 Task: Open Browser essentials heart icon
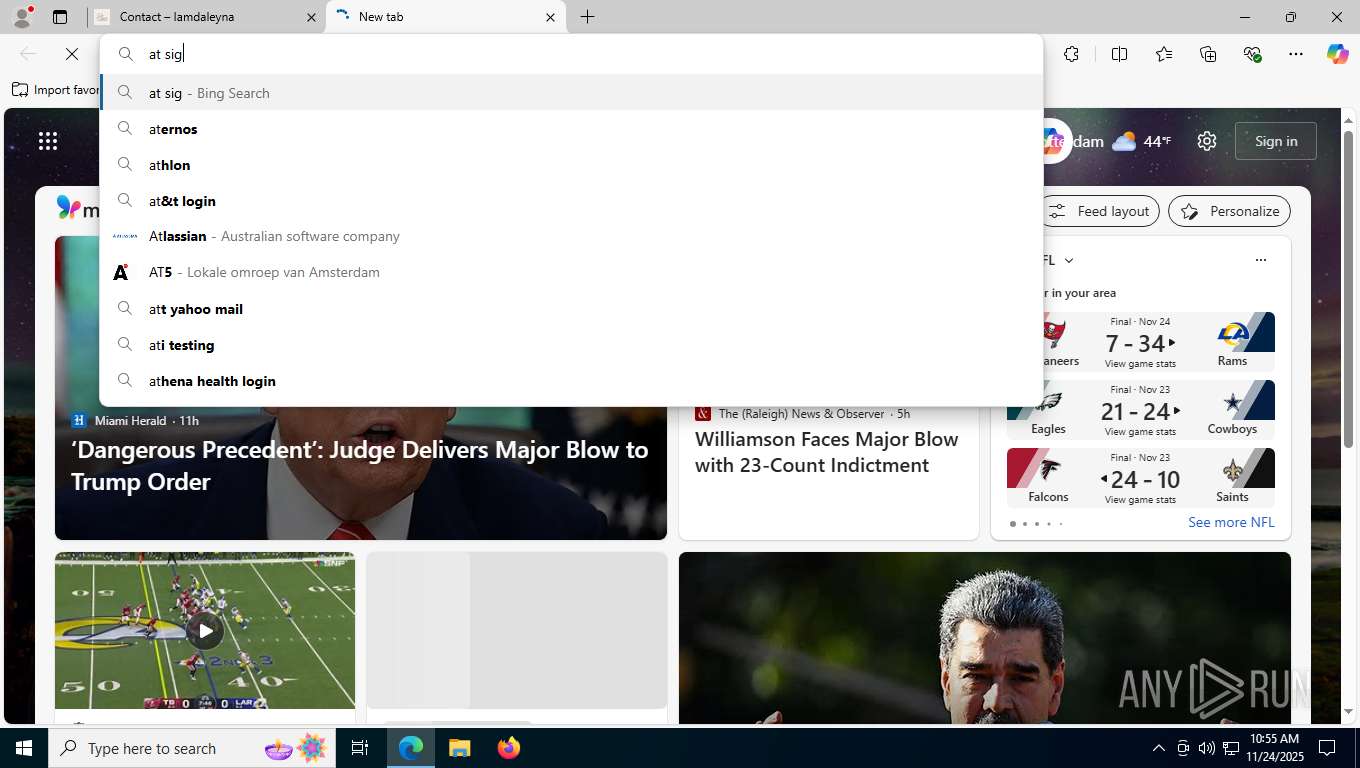click(x=1252, y=54)
